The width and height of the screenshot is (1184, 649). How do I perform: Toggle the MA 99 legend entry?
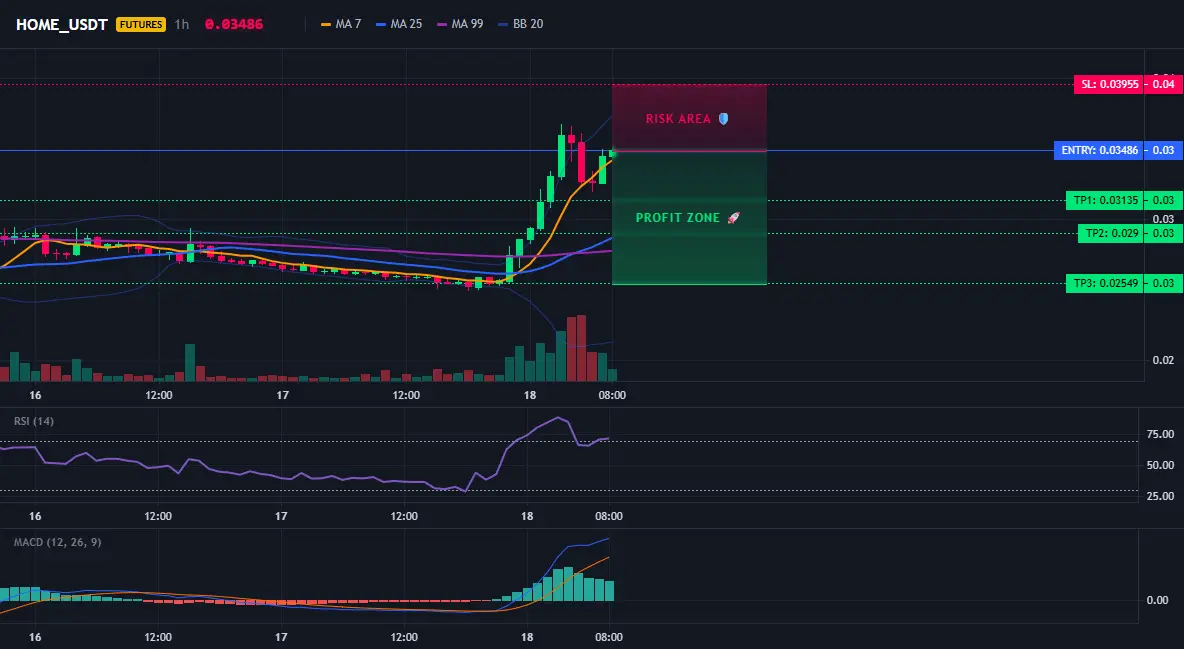[x=461, y=24]
